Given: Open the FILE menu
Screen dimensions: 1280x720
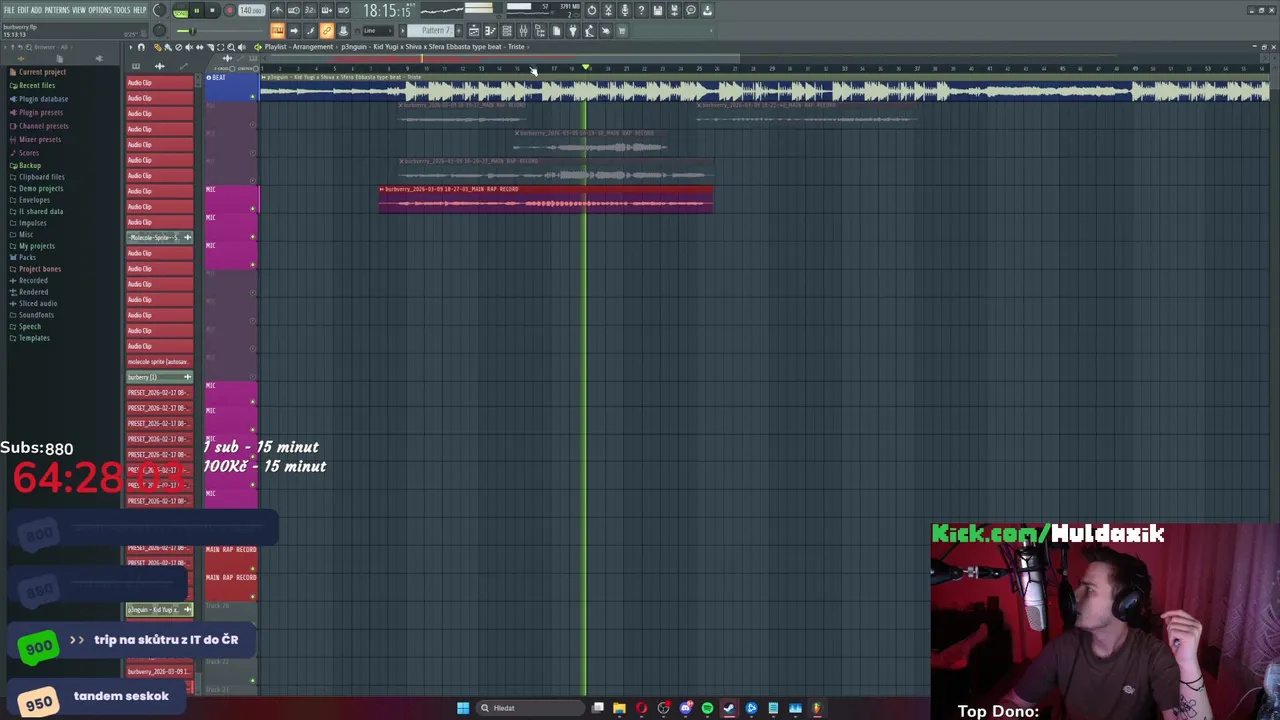Looking at the screenshot, I should 9,10.
